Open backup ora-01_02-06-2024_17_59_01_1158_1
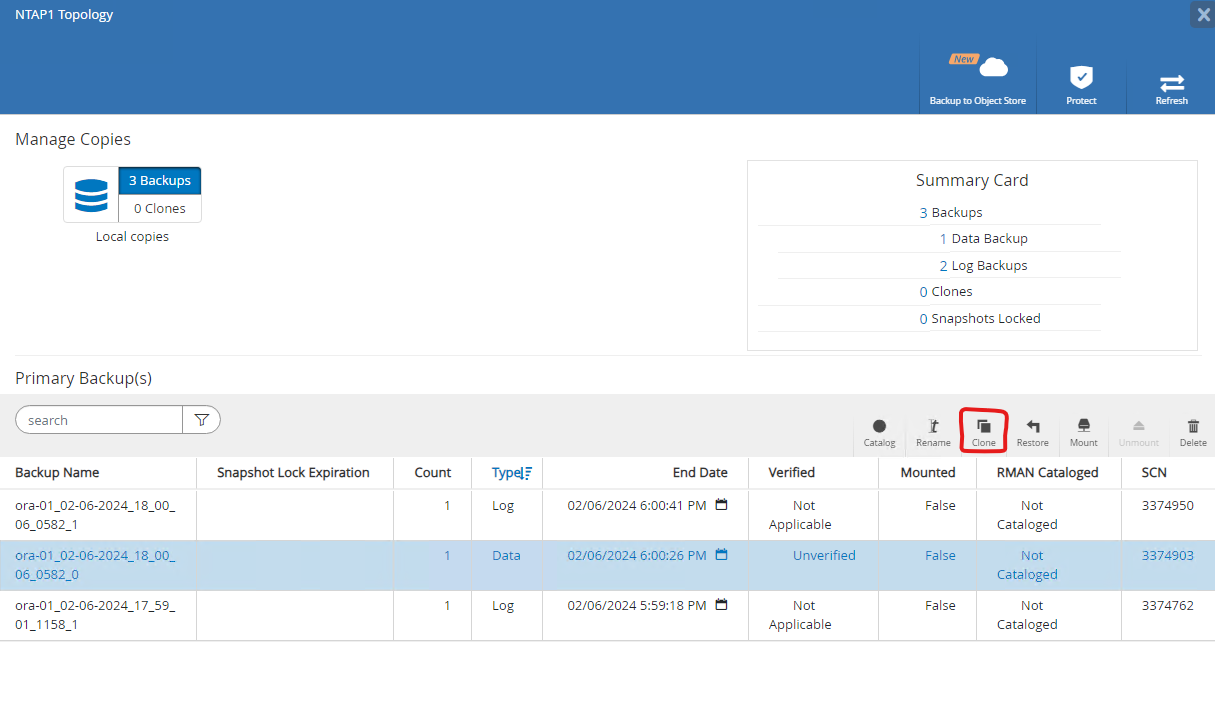The height and width of the screenshot is (716, 1215). pos(95,615)
